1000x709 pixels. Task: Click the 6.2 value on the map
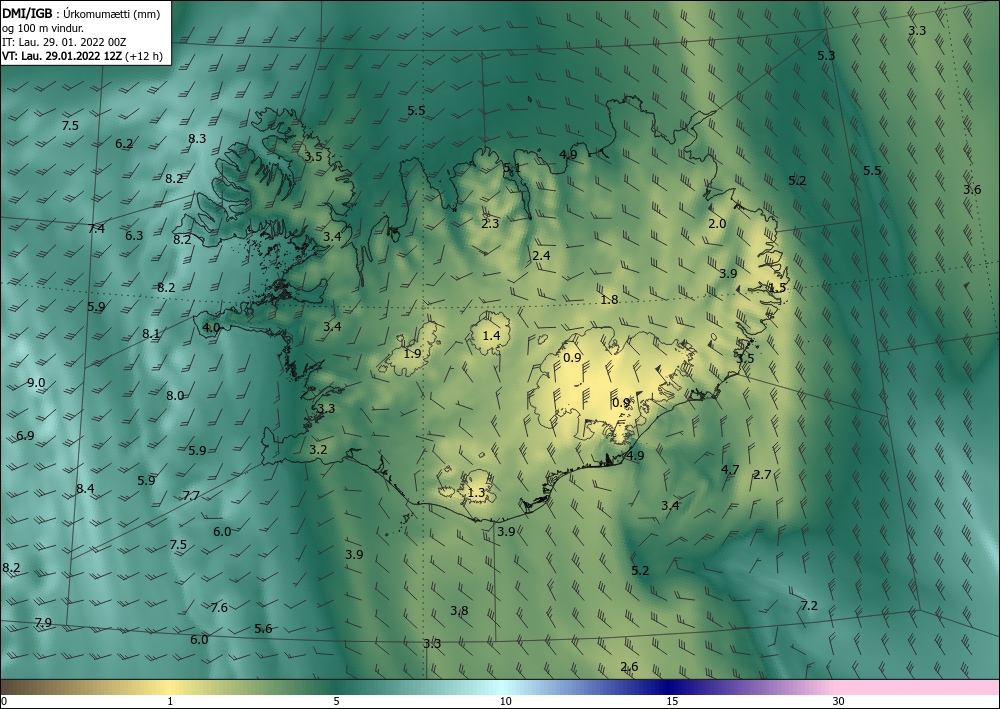pyautogui.click(x=124, y=144)
